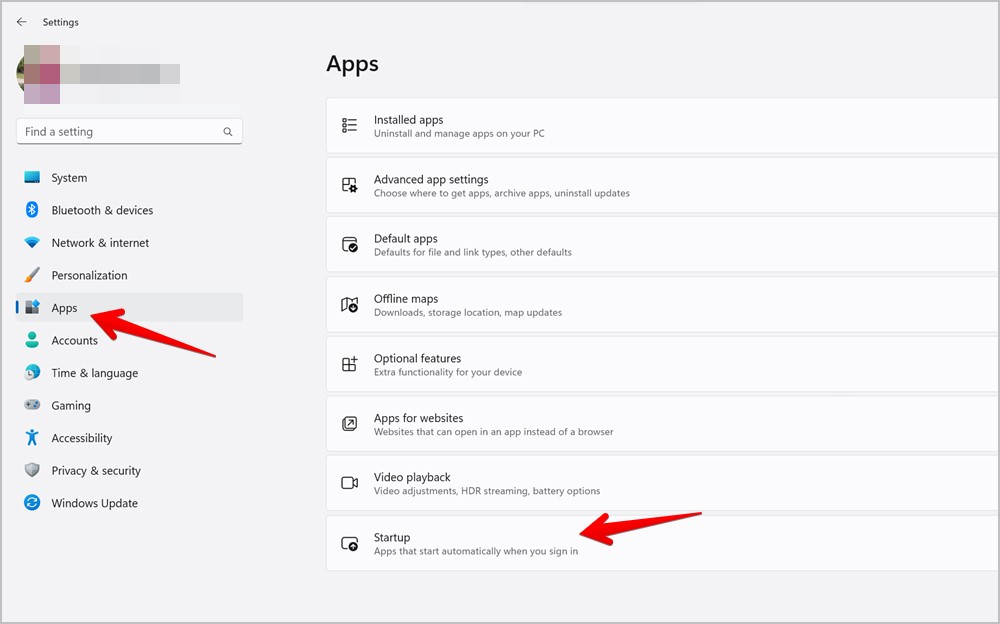Select Accounts in the sidebar
The width and height of the screenshot is (1000, 624).
[129, 340]
